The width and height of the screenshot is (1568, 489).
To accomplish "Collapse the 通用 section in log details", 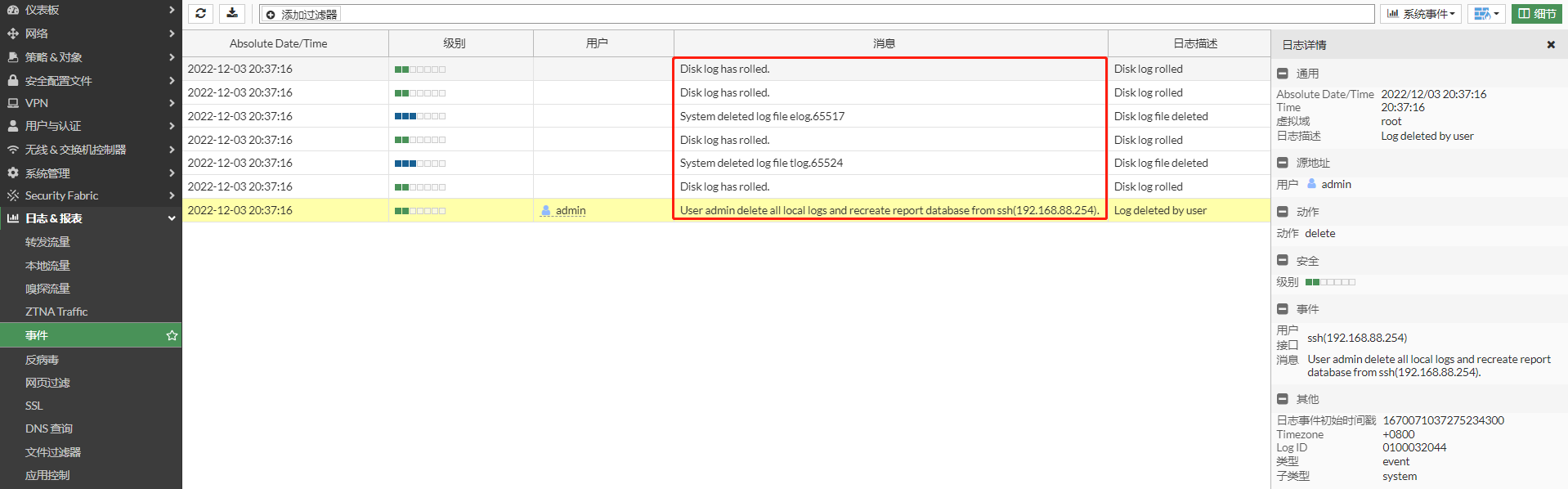I will pos(1283,74).
